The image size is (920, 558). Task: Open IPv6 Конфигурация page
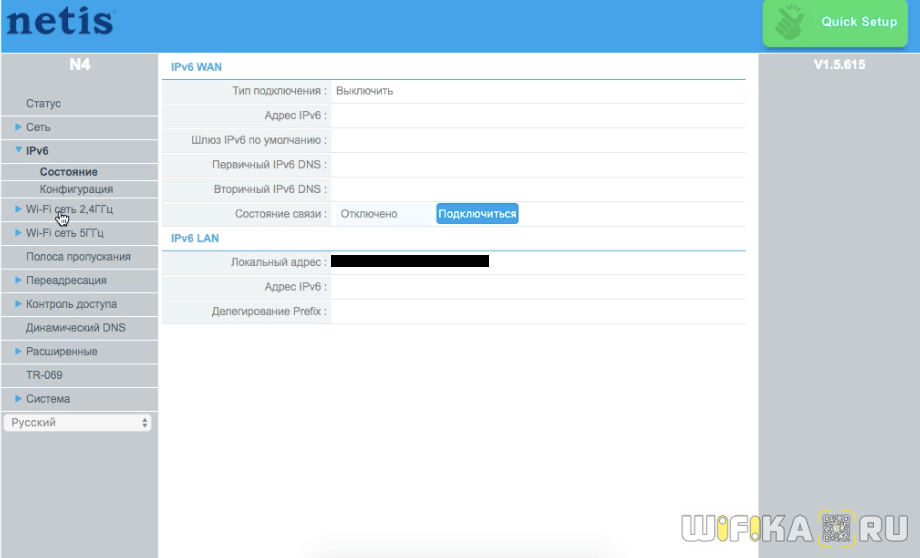tap(76, 189)
